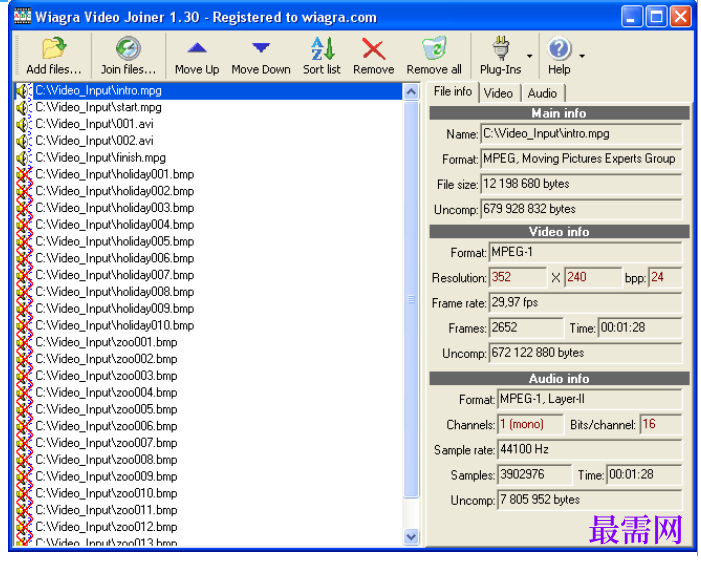
Task: Move selected file down in list
Action: click(261, 56)
